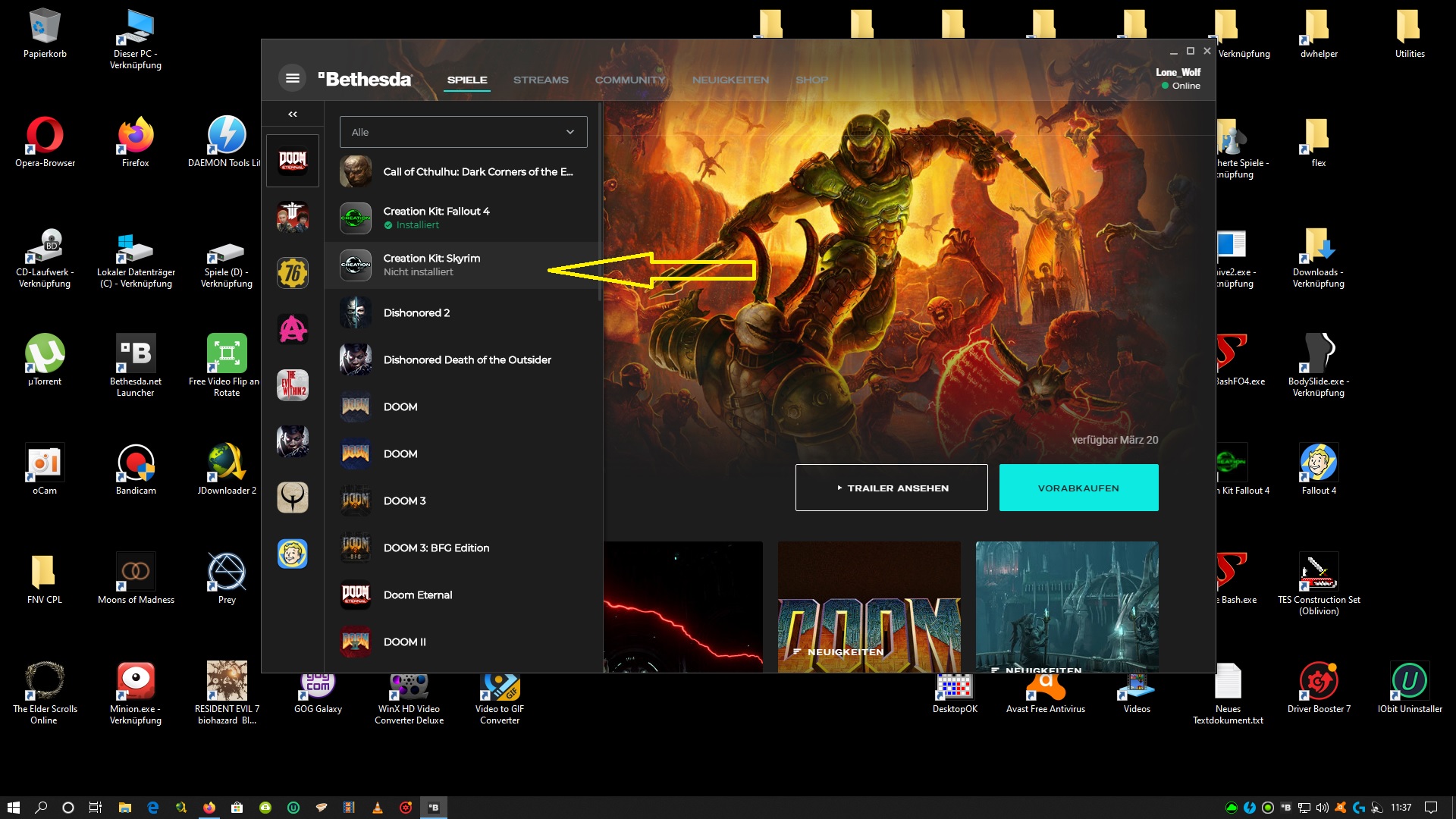Click the Firefox icon in the Windows taskbar
This screenshot has width=1456, height=819.
tap(209, 808)
